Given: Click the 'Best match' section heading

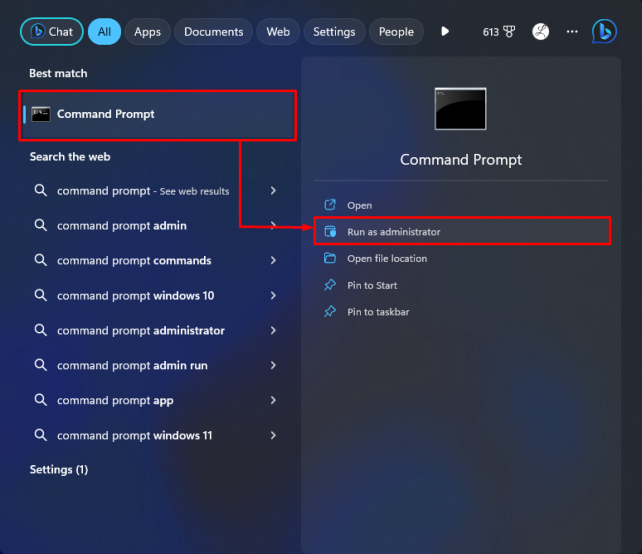Looking at the screenshot, I should coord(58,74).
